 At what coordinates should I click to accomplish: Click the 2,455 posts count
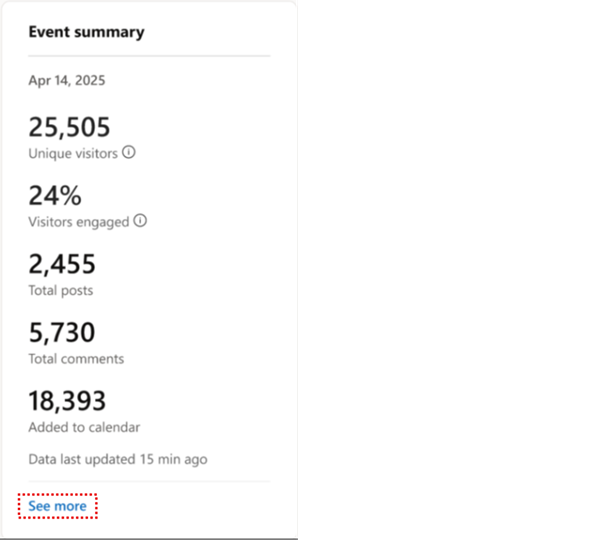pyautogui.click(x=62, y=264)
